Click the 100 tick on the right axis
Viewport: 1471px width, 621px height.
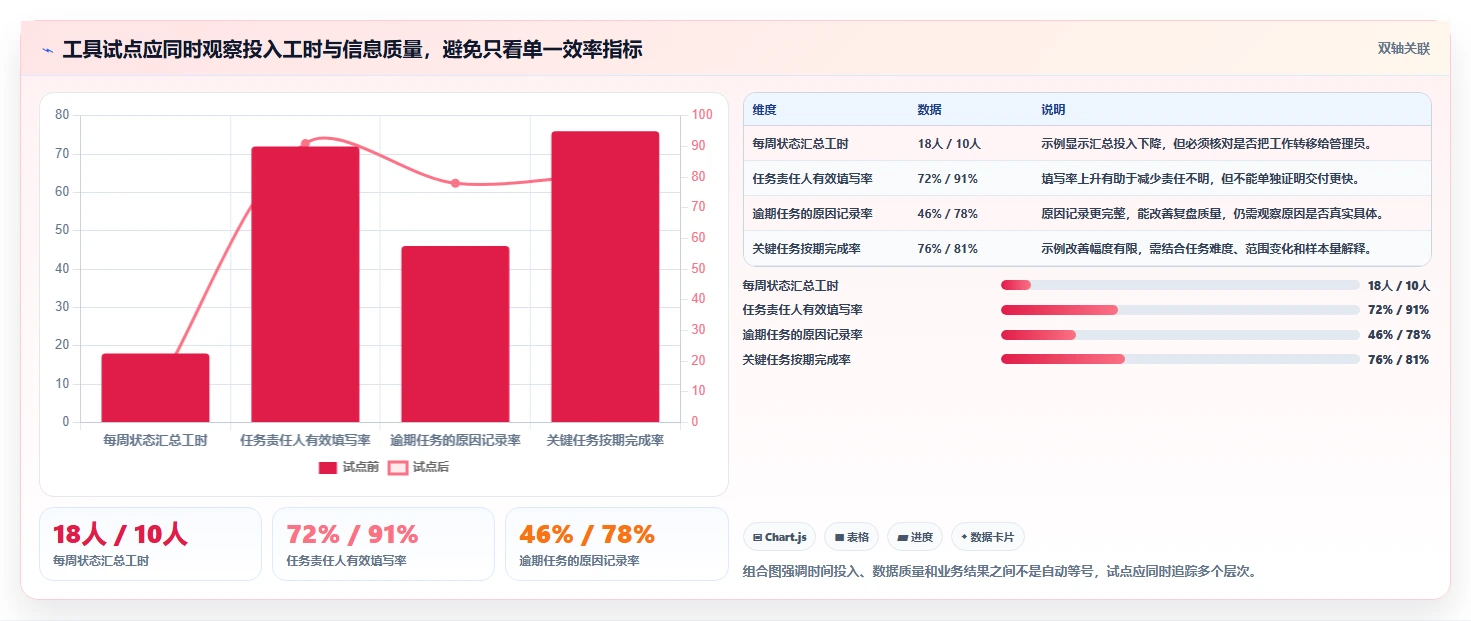702,115
